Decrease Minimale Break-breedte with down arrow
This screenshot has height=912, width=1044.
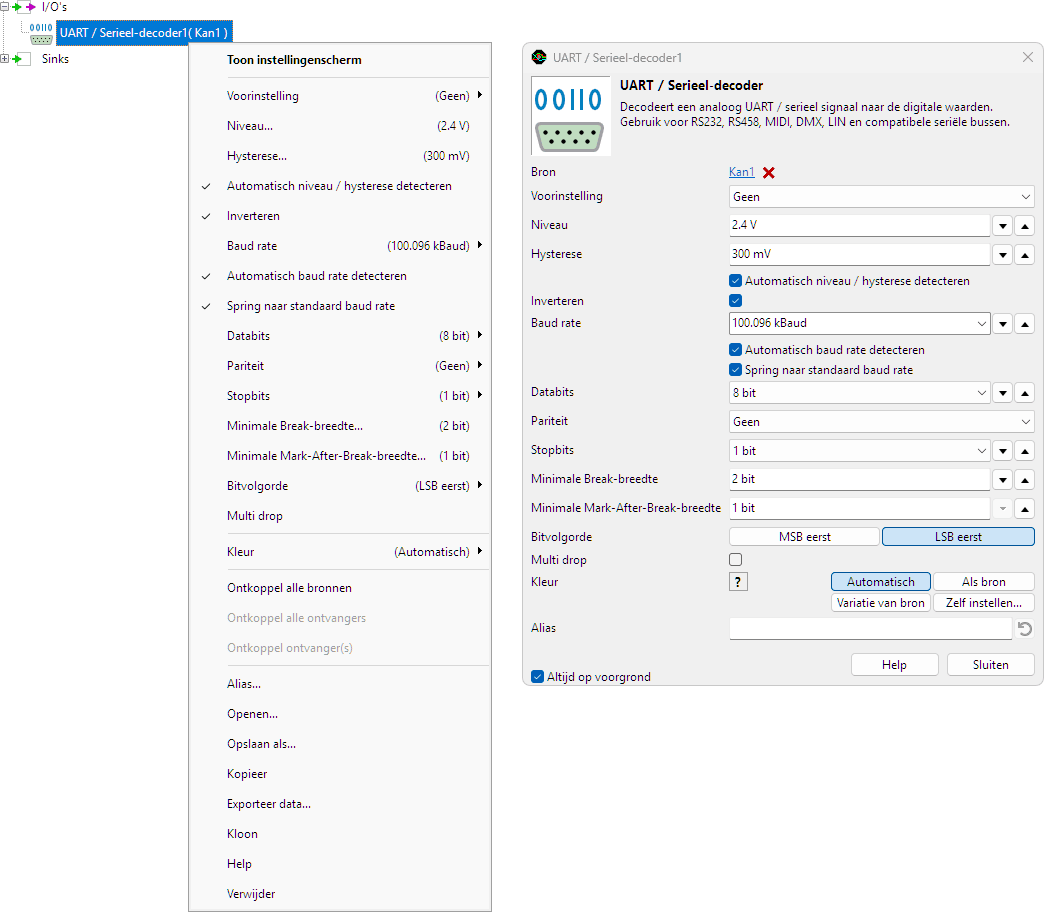pyautogui.click(x=1003, y=480)
